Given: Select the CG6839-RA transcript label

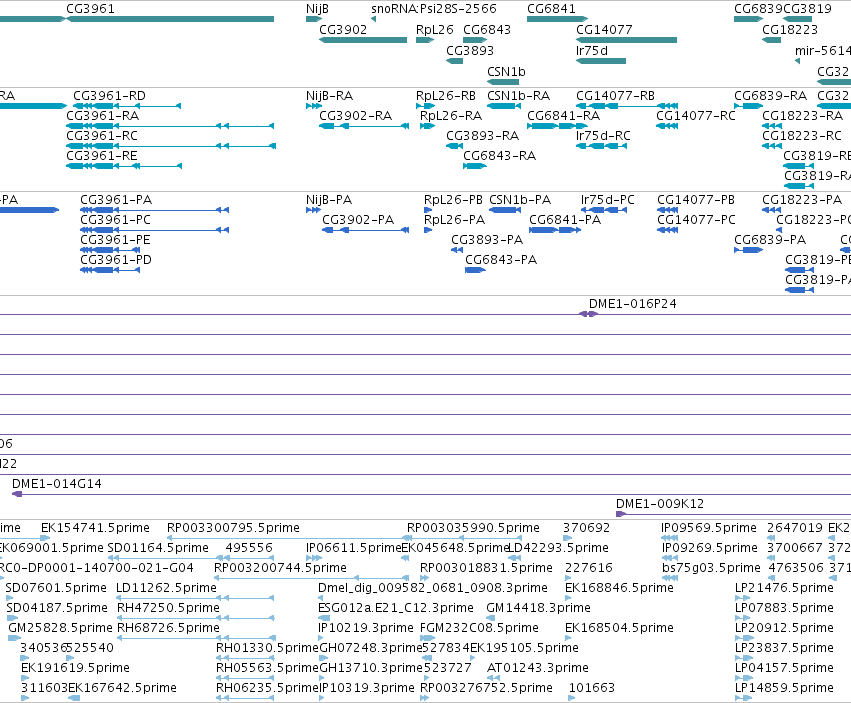Looking at the screenshot, I should tap(771, 96).
